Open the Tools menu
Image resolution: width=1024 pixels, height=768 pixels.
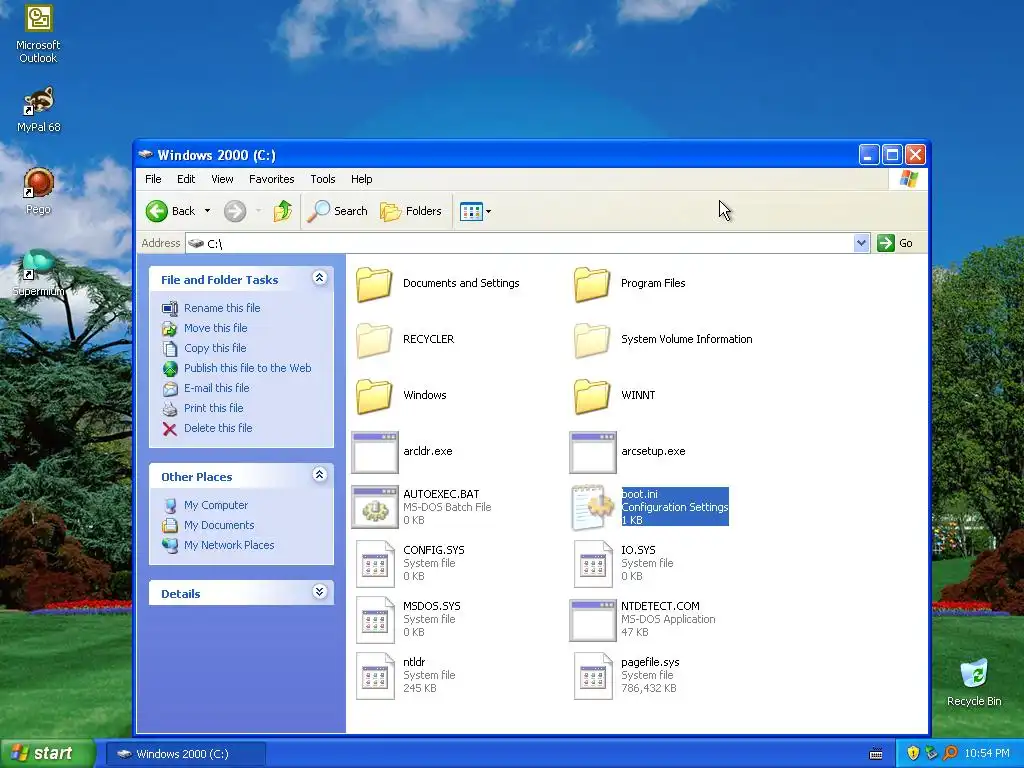coord(323,179)
